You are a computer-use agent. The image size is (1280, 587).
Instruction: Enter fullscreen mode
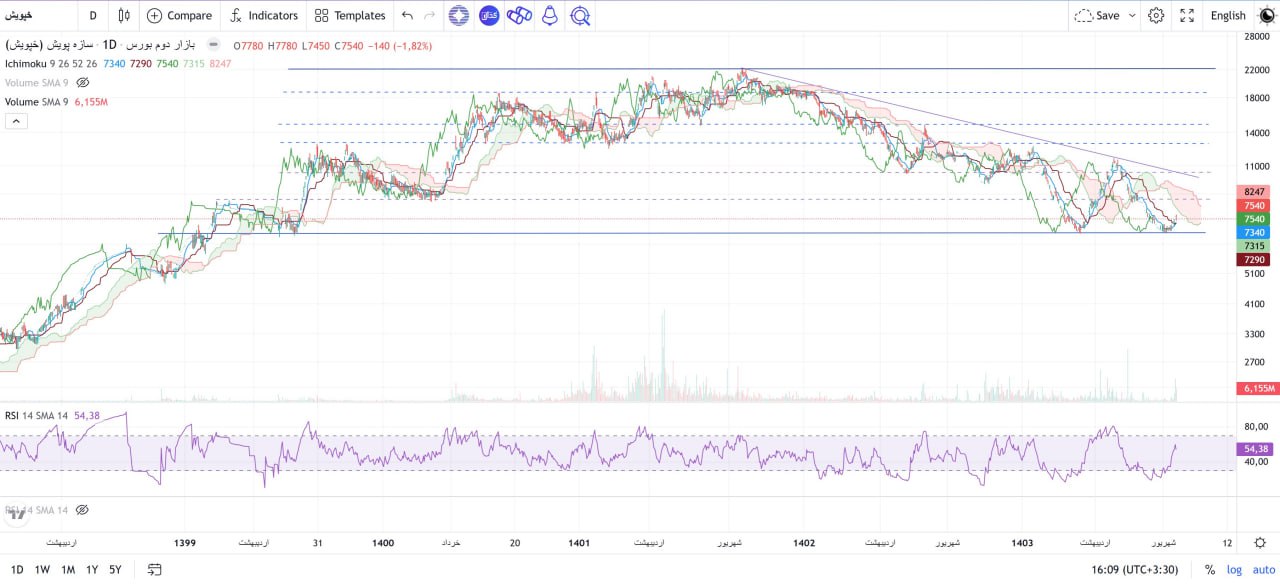pyautogui.click(x=1187, y=15)
